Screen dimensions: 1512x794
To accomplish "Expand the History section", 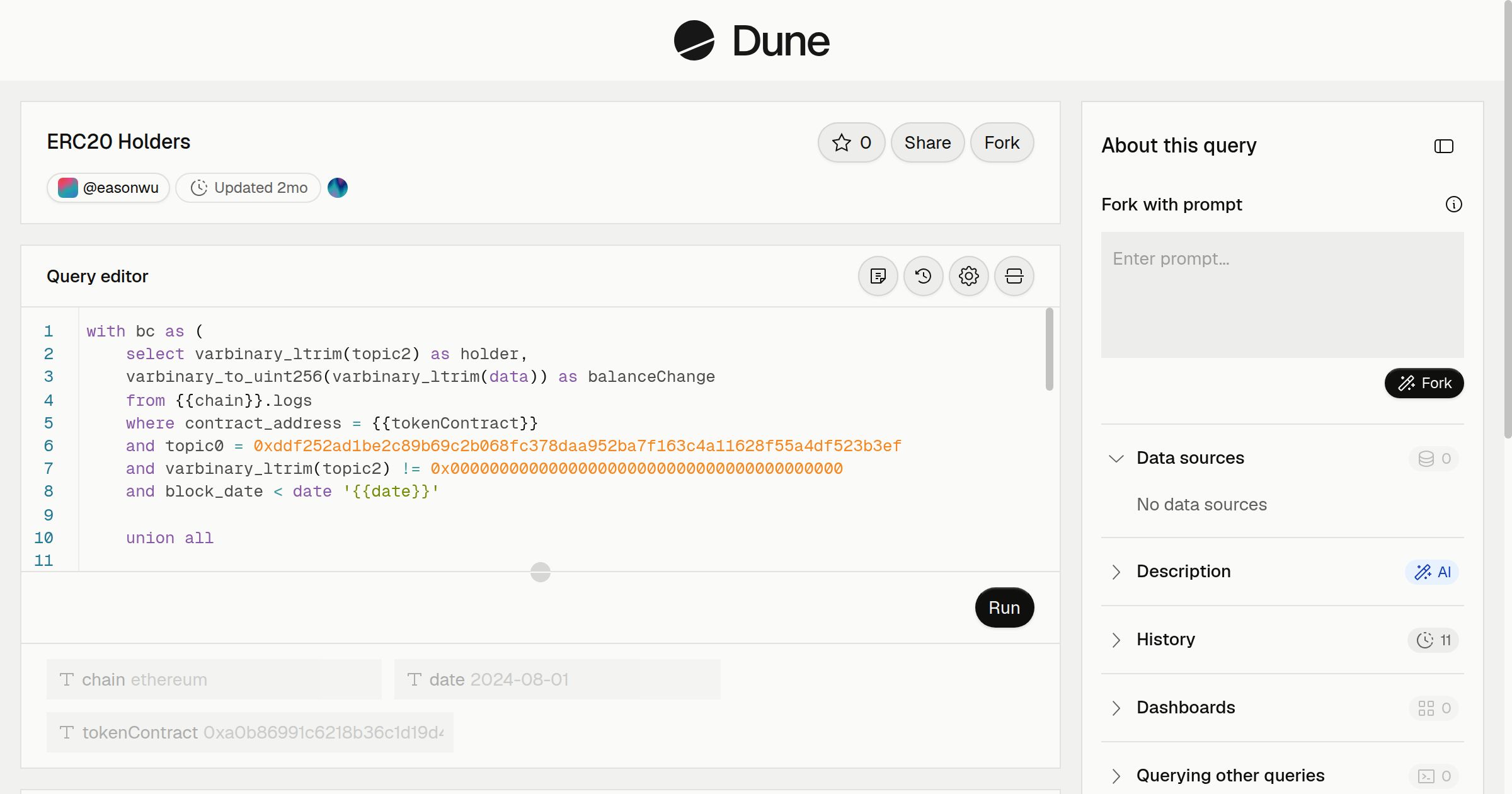I will [1116, 640].
